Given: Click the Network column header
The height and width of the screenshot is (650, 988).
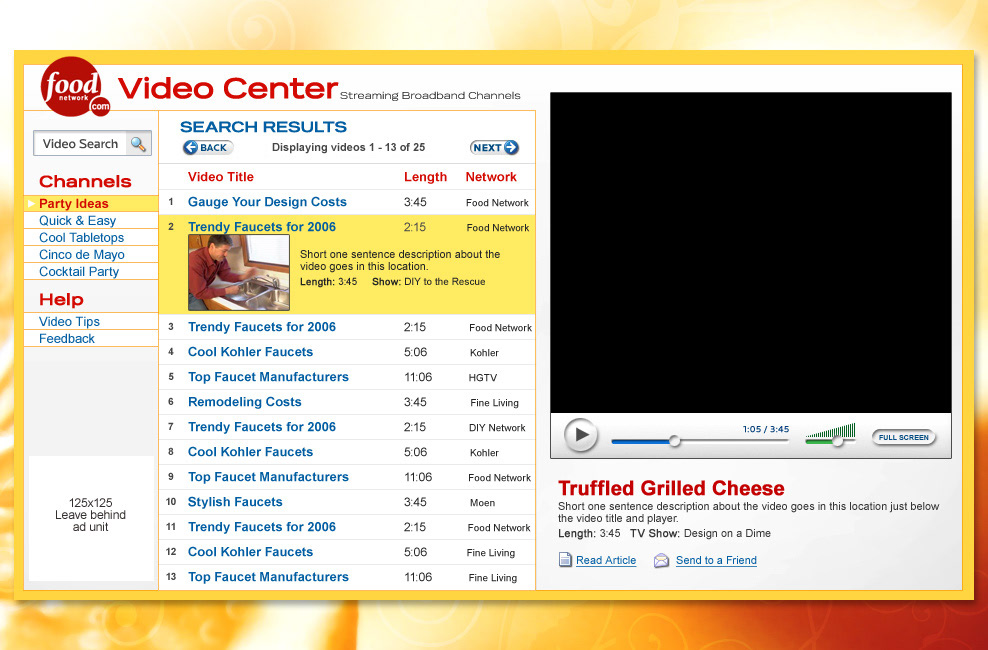Looking at the screenshot, I should click(x=491, y=177).
